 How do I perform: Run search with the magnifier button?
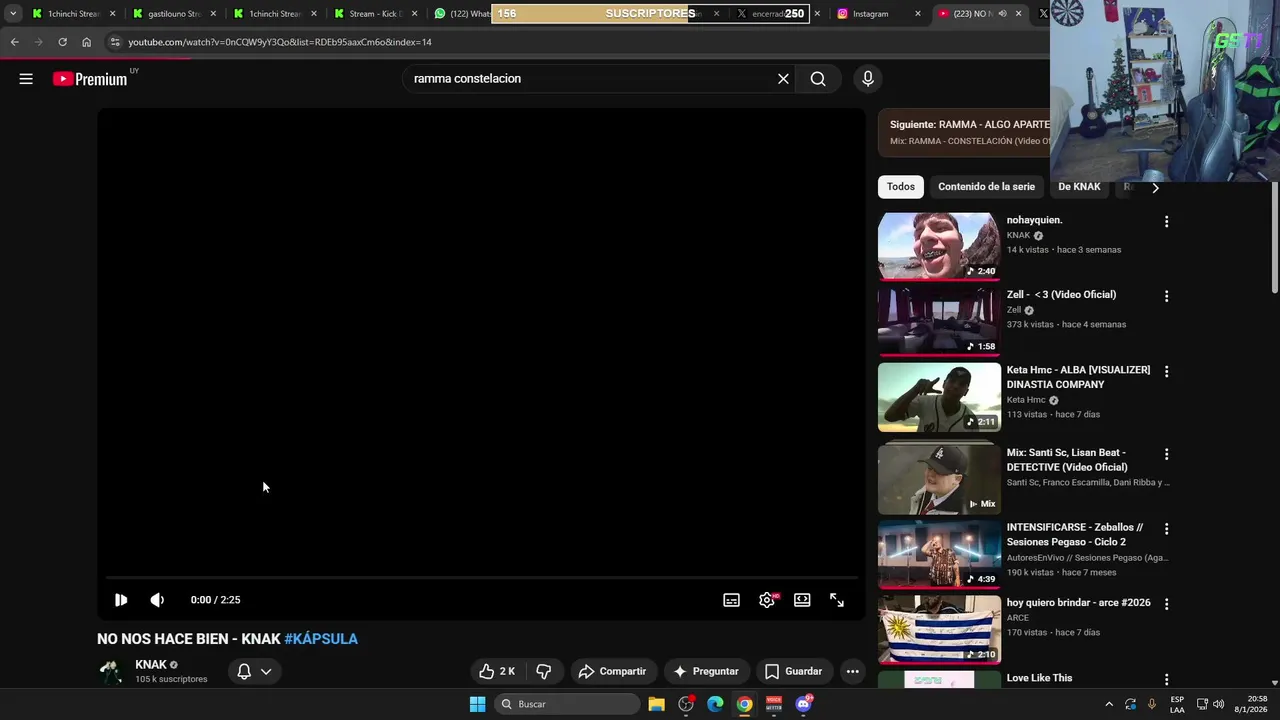[x=818, y=79]
